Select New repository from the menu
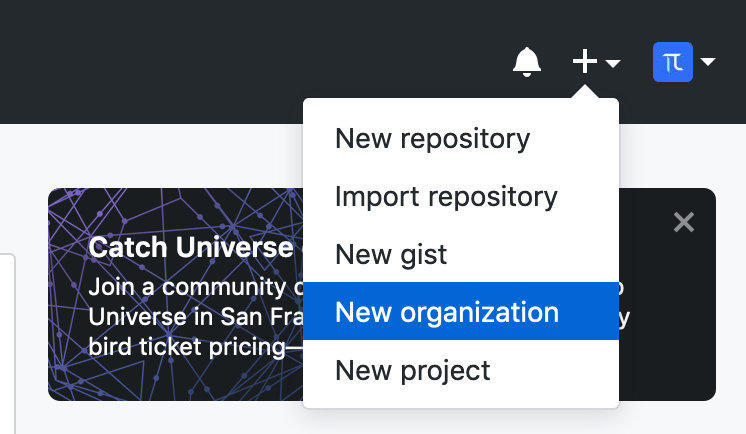This screenshot has height=434, width=746. point(432,138)
